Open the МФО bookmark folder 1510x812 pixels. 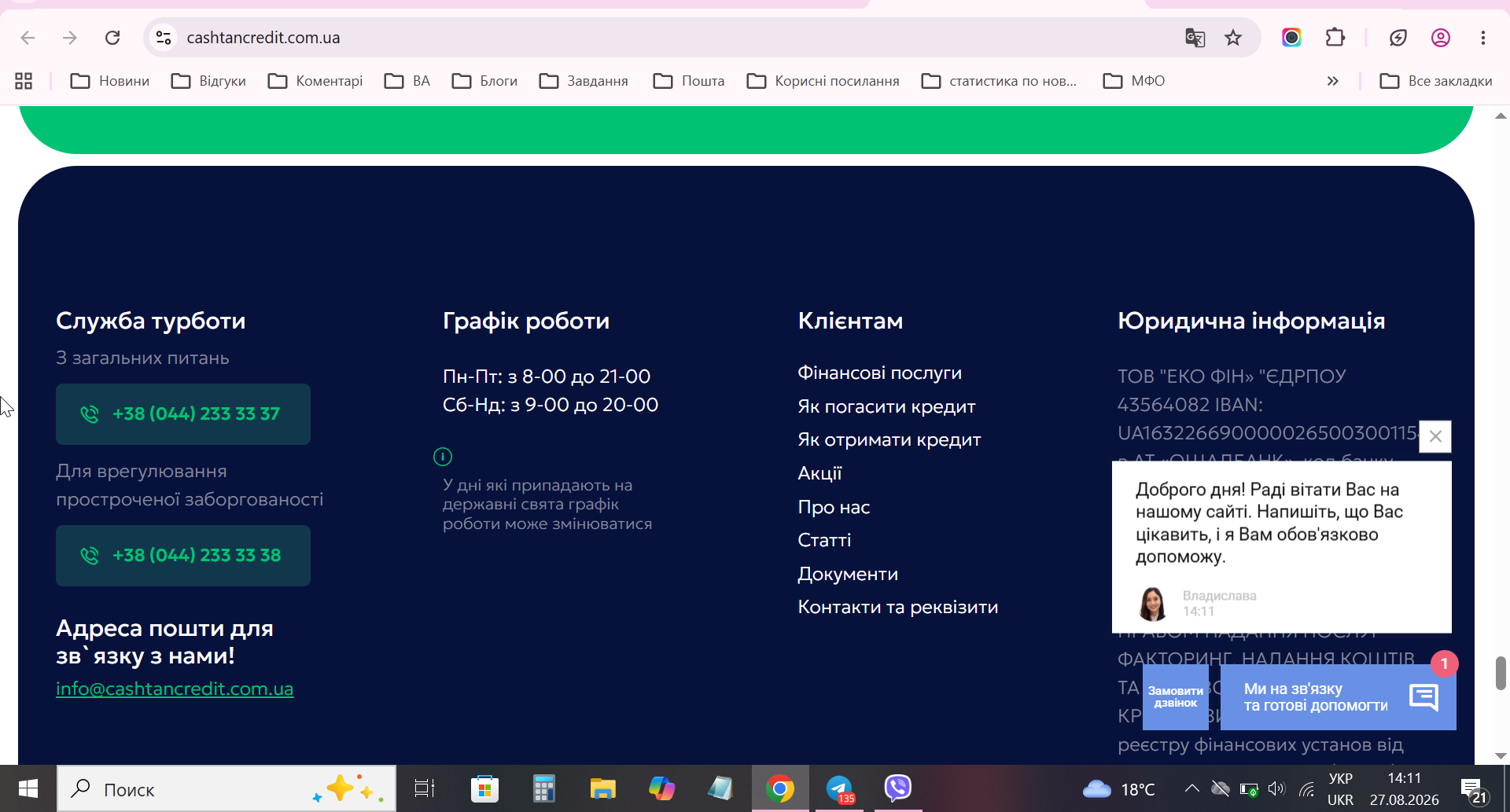(1134, 81)
